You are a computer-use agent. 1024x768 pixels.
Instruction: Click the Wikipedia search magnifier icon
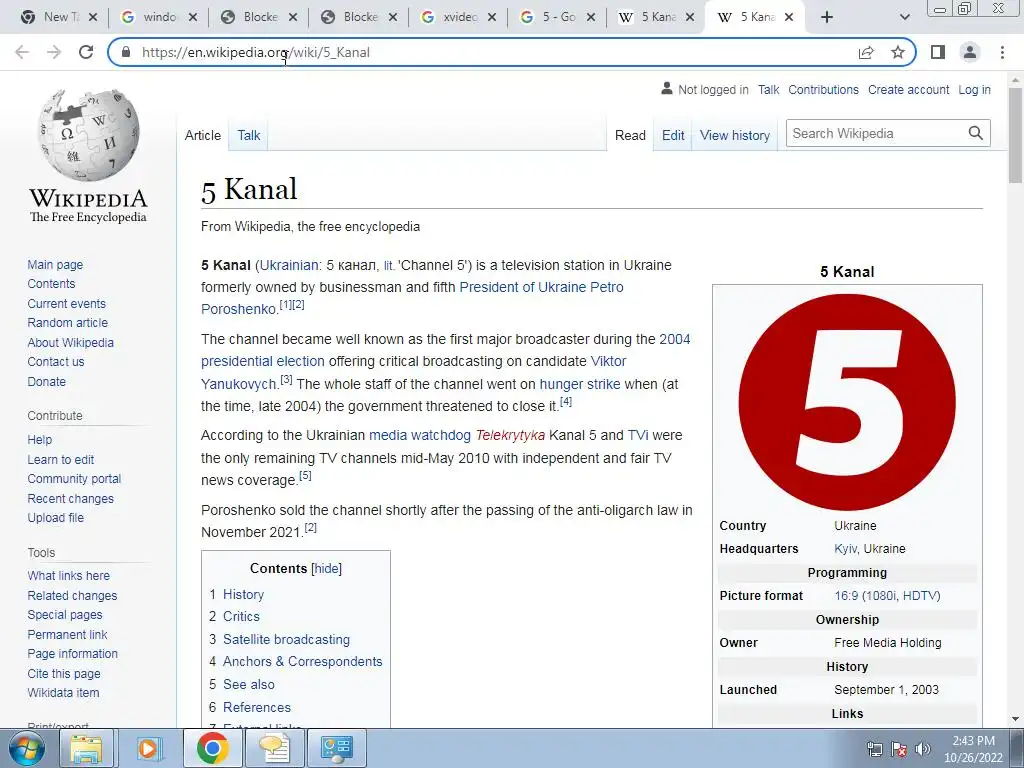(x=976, y=133)
